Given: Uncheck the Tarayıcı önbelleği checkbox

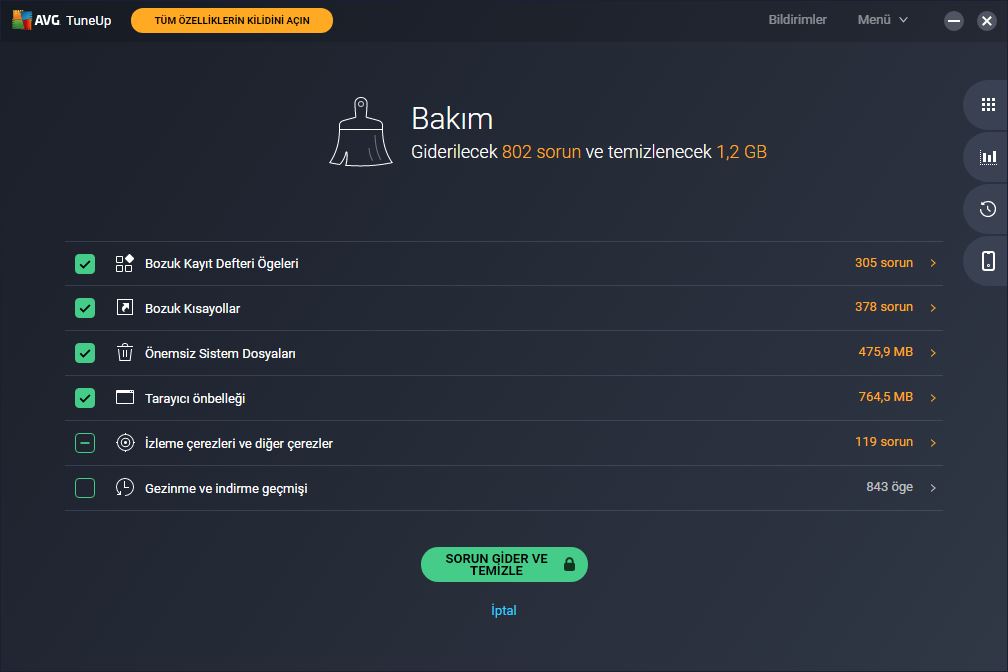Looking at the screenshot, I should pyautogui.click(x=85, y=398).
